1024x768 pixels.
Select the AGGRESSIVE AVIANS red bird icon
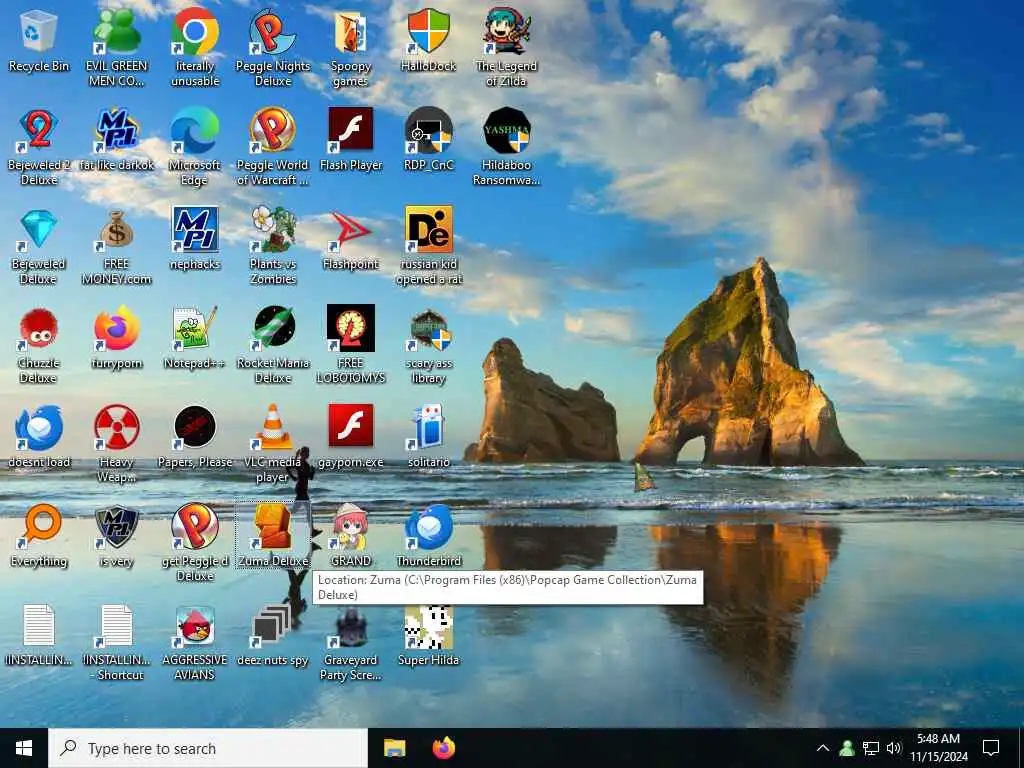195,642
